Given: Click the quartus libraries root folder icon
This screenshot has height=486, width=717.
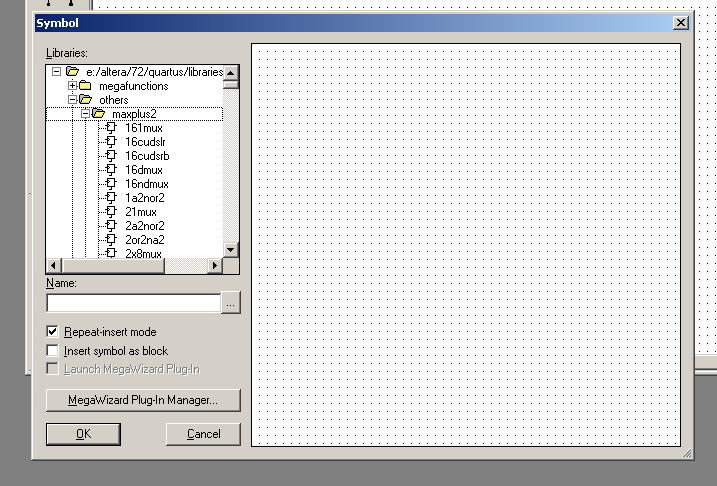Looking at the screenshot, I should coord(72,71).
